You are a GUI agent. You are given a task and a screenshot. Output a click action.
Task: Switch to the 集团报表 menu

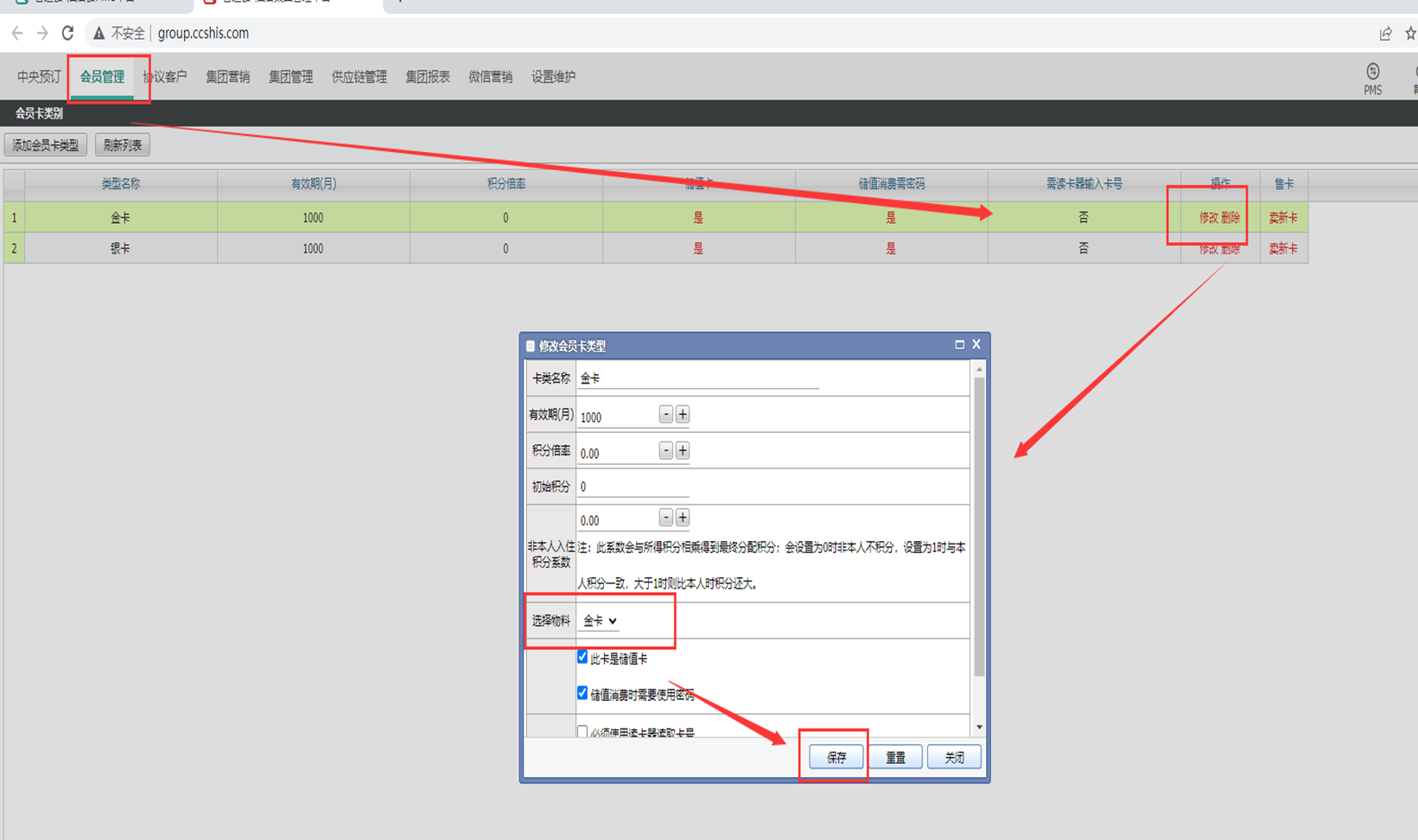(428, 77)
